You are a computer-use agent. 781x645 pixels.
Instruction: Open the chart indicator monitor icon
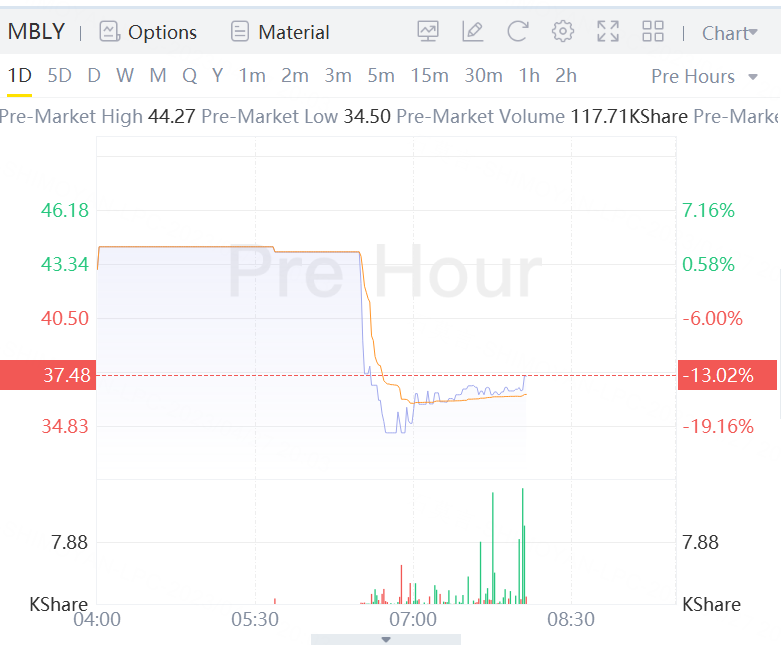tap(428, 32)
